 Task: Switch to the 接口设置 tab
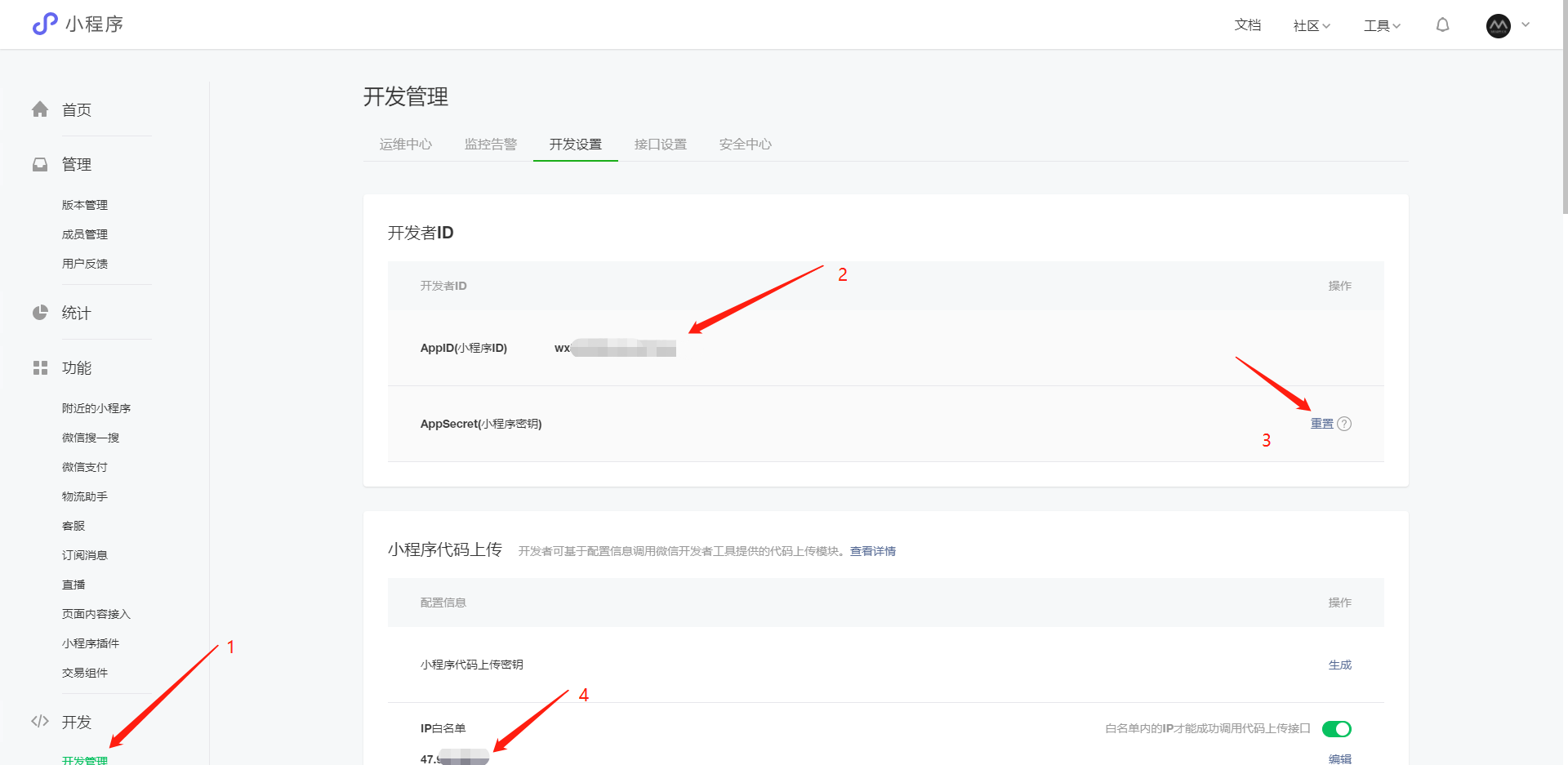[x=661, y=145]
